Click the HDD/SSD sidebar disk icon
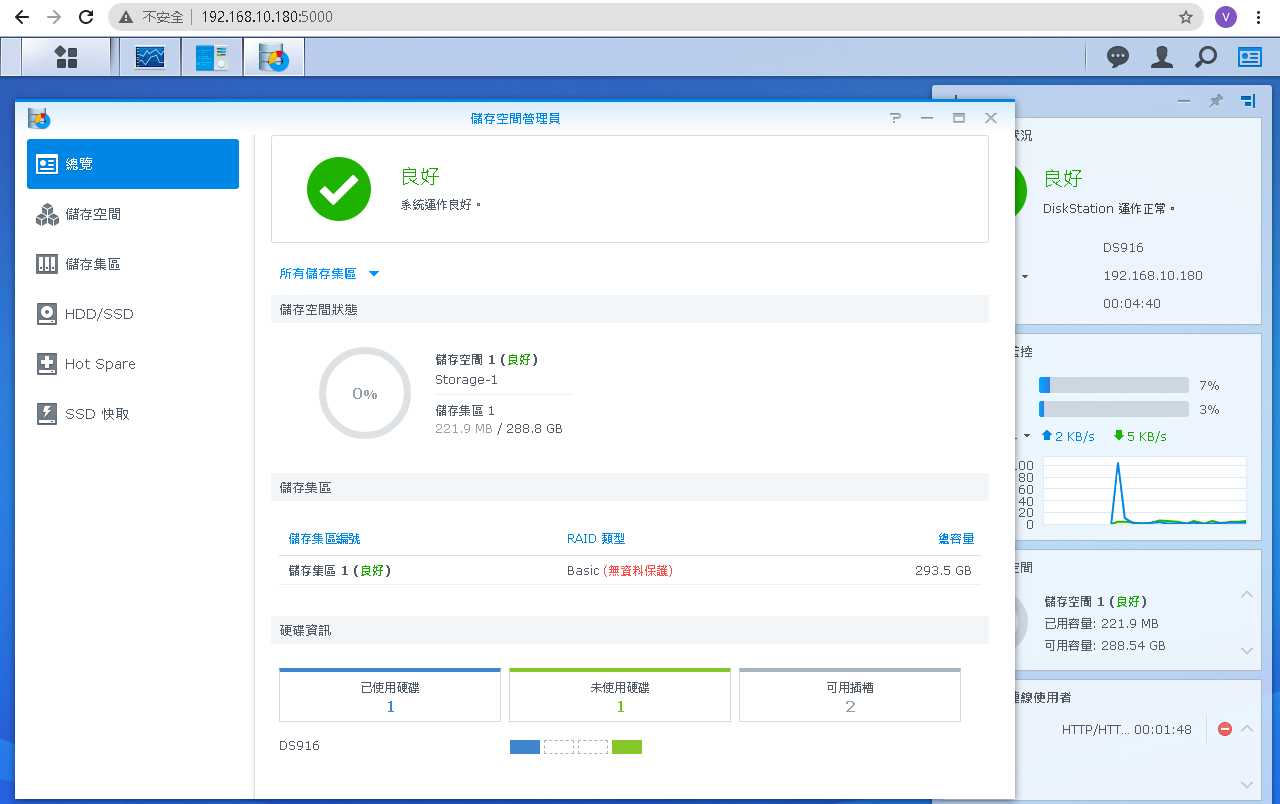This screenshot has height=804, width=1280. [x=47, y=314]
